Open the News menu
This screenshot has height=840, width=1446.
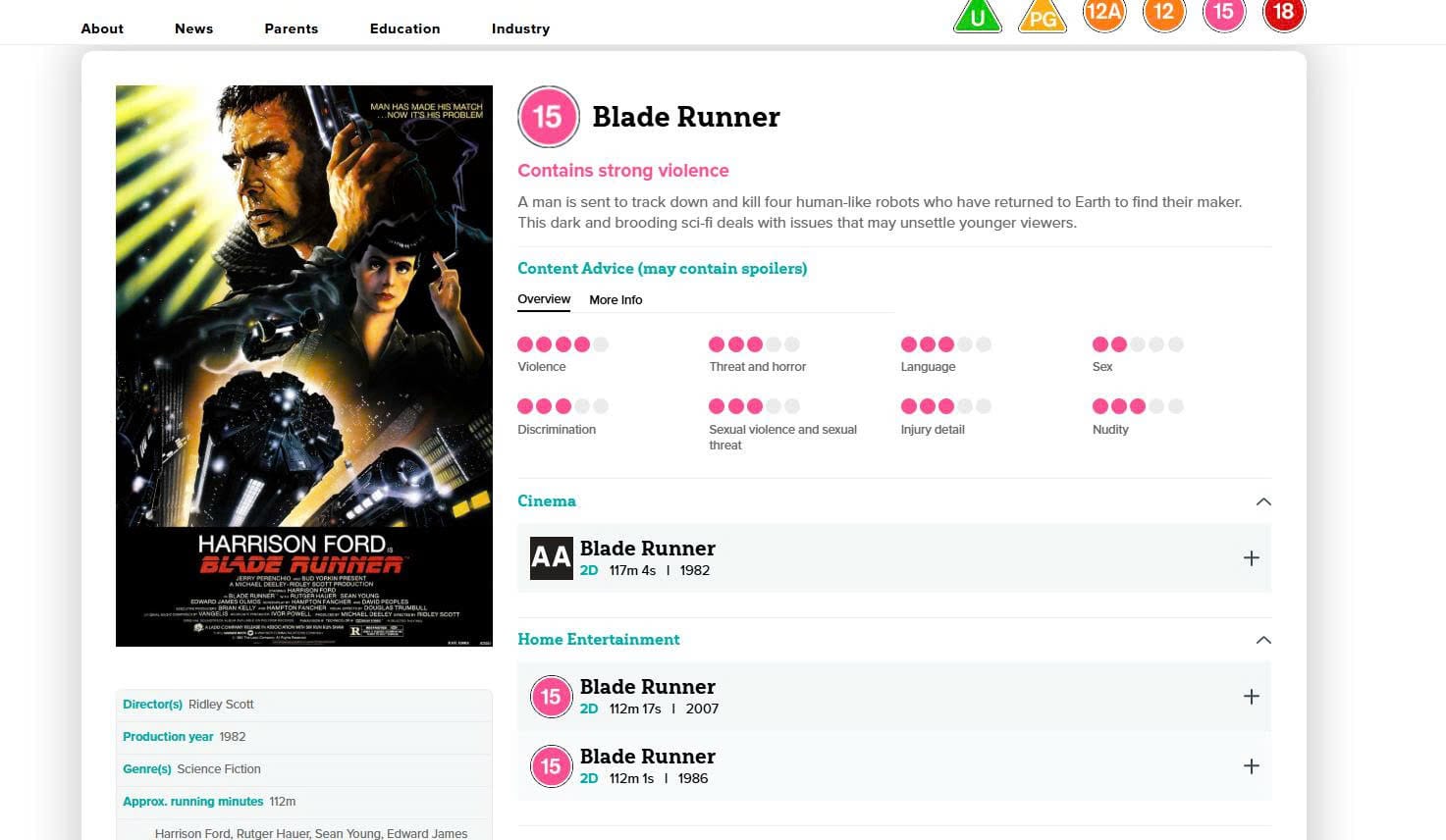pyautogui.click(x=193, y=28)
